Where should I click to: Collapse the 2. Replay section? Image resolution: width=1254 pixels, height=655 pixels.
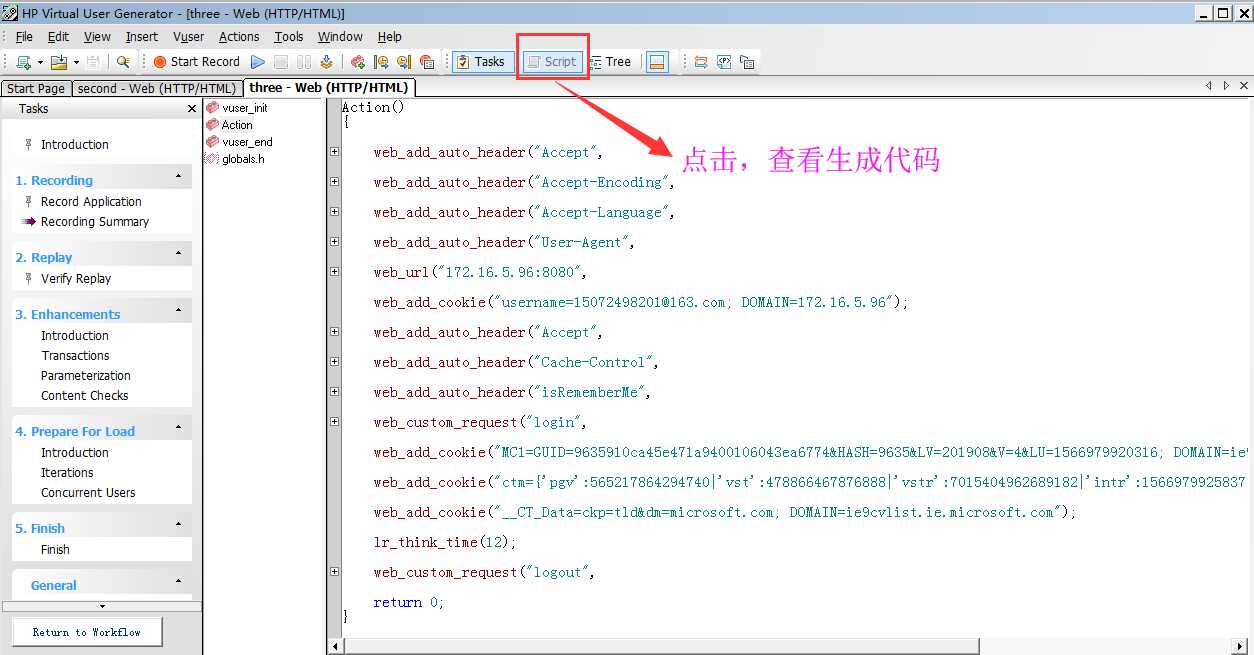point(178,254)
